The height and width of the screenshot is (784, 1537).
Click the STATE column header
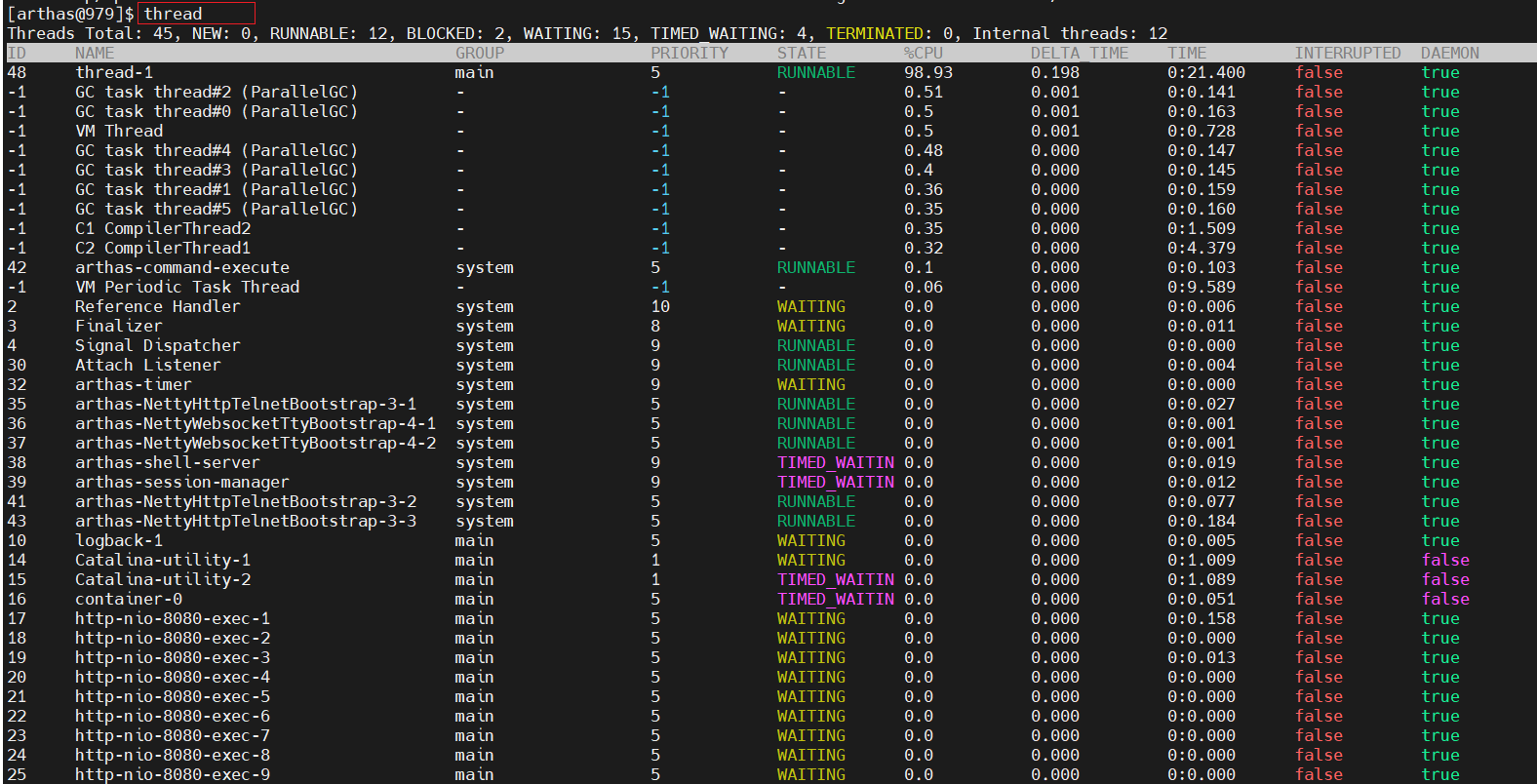[x=801, y=53]
